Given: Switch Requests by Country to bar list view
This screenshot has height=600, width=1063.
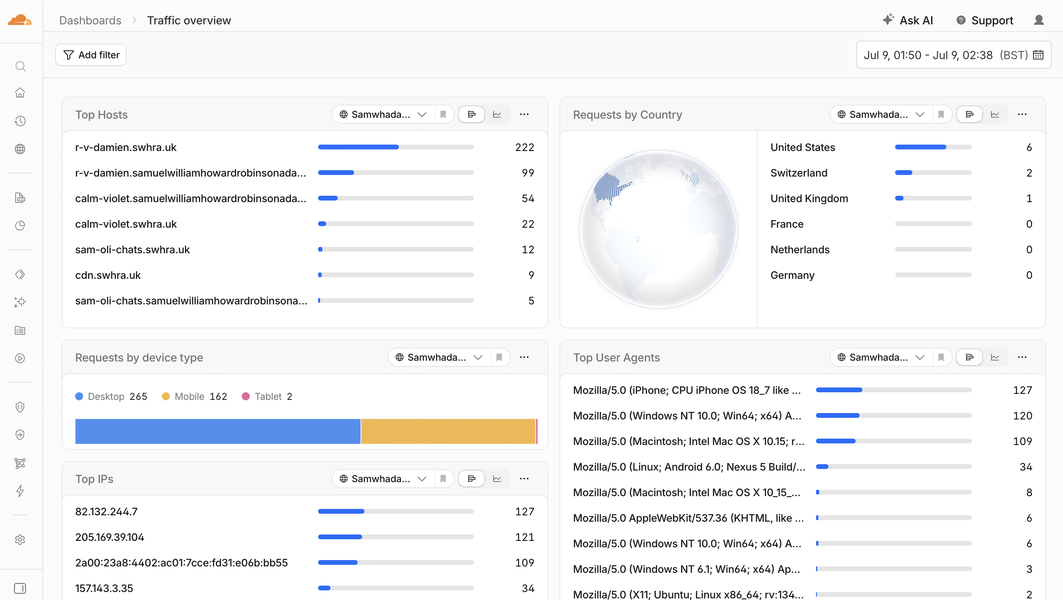Looking at the screenshot, I should (x=969, y=115).
